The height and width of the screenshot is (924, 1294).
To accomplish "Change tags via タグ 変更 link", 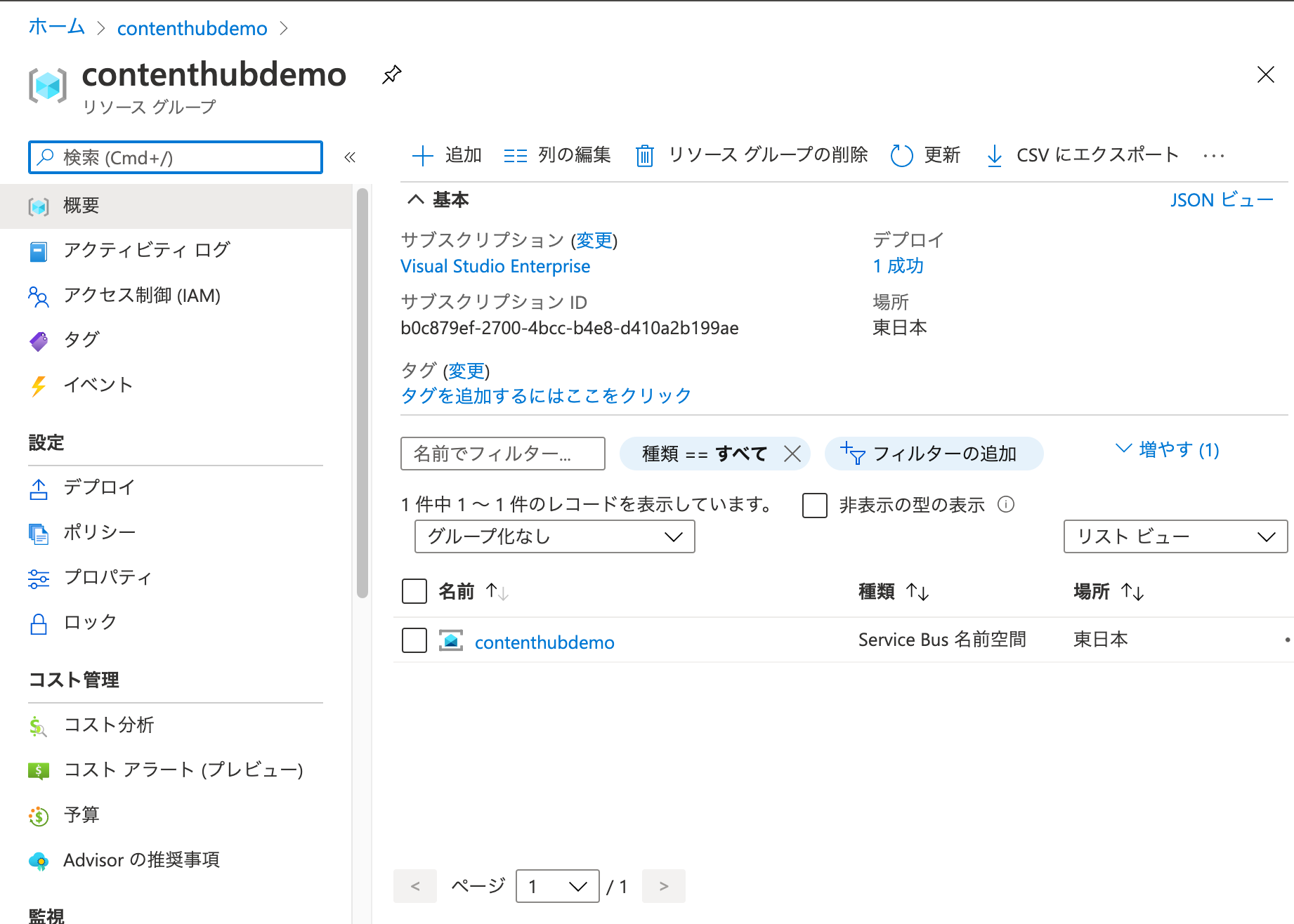I will pyautogui.click(x=466, y=370).
